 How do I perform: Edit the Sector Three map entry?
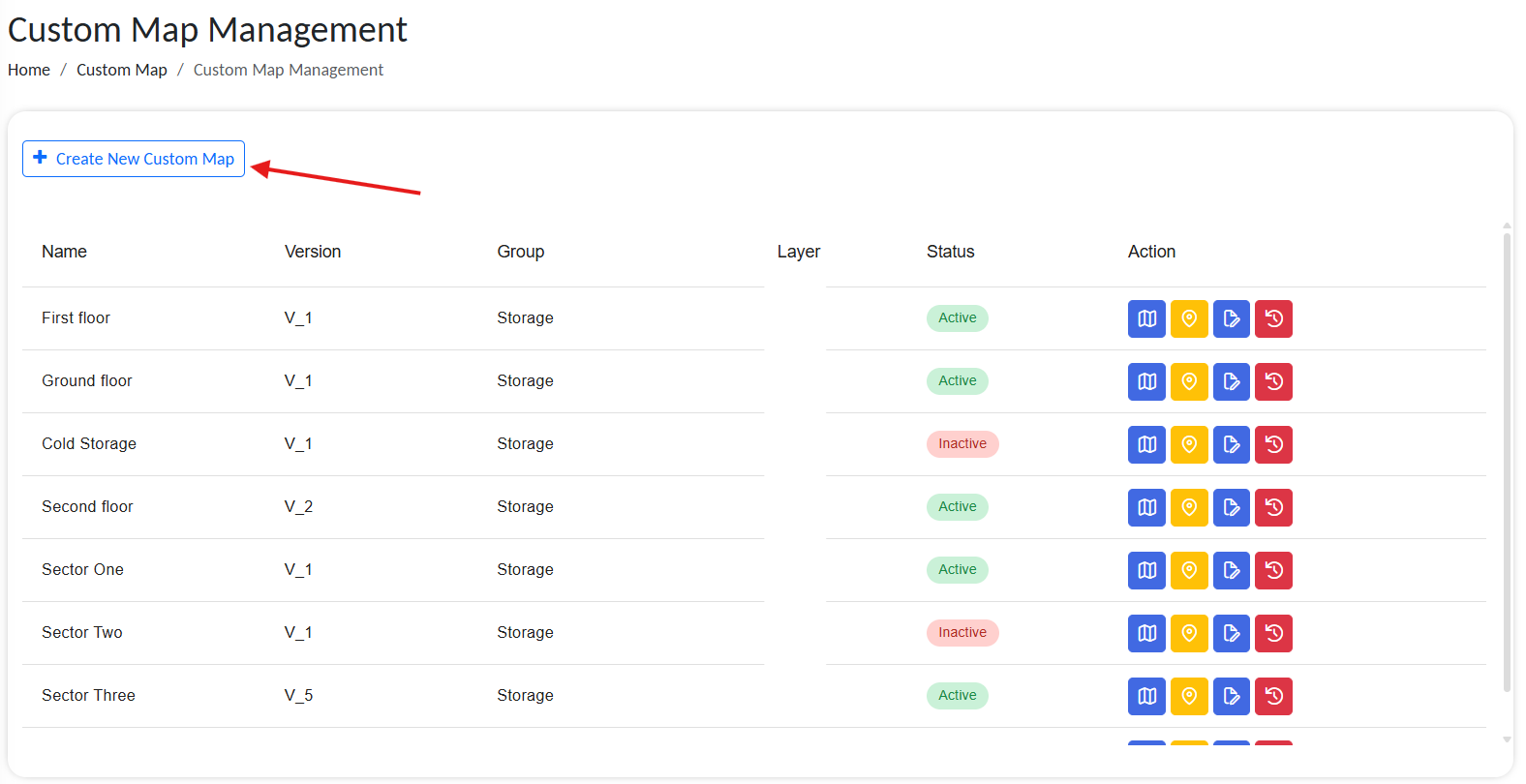coord(1232,696)
